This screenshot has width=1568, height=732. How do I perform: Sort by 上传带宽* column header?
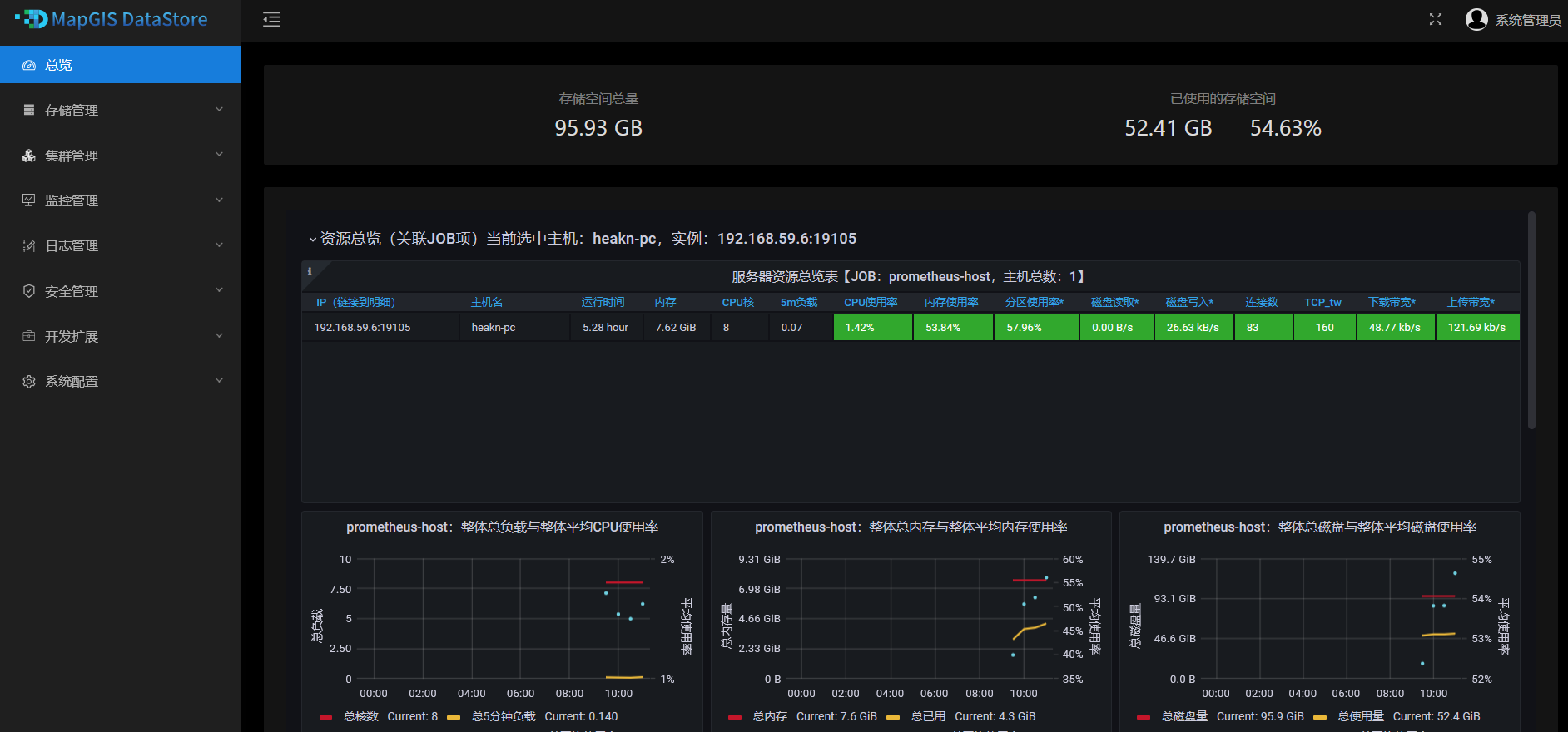[x=1471, y=303]
